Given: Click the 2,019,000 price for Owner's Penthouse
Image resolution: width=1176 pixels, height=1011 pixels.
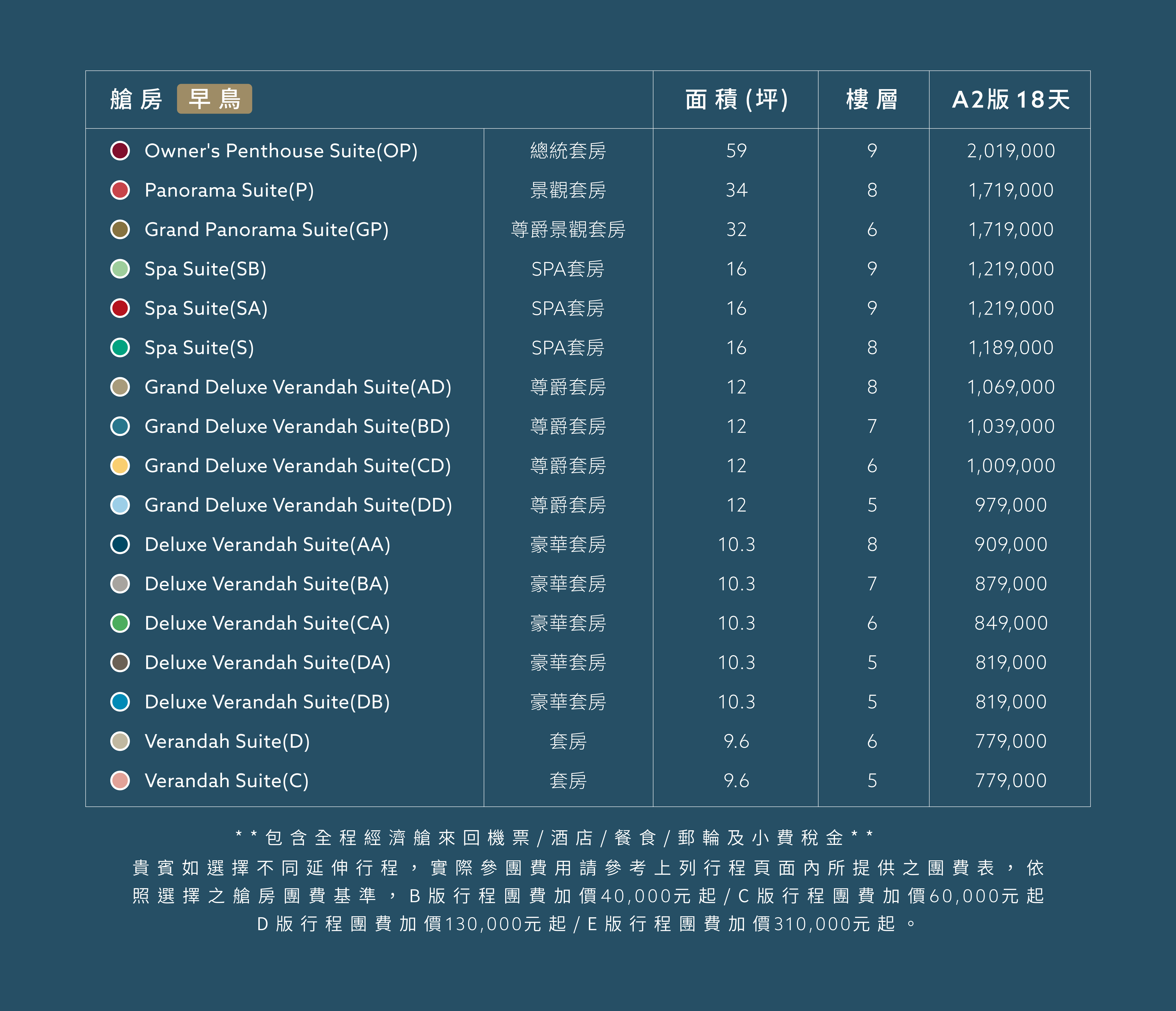Looking at the screenshot, I should [1010, 151].
